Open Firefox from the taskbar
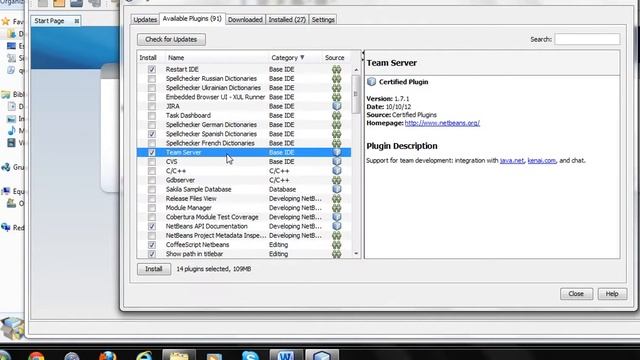The image size is (640, 360). point(108,356)
